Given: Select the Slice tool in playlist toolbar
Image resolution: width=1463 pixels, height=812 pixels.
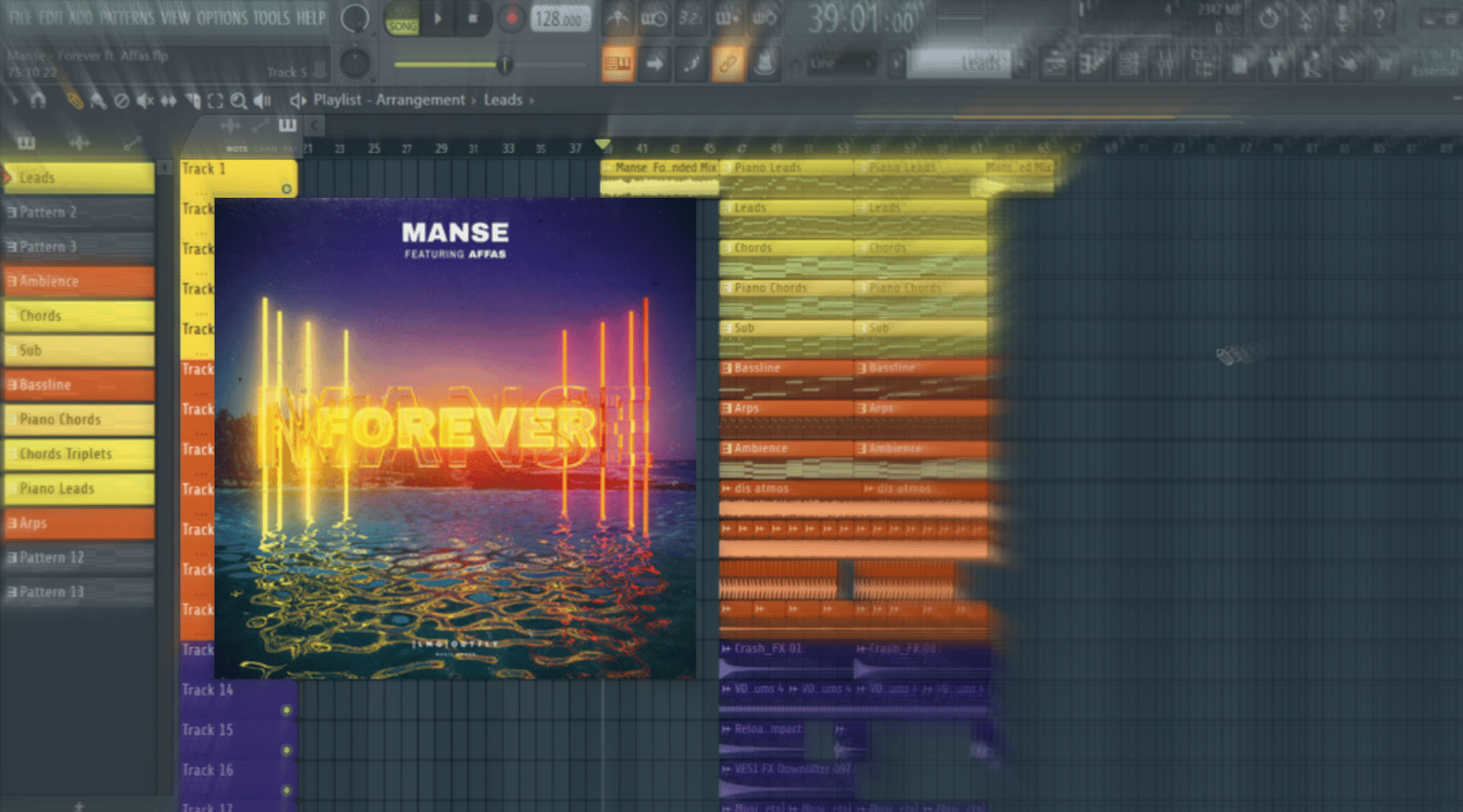Looking at the screenshot, I should pos(192,100).
